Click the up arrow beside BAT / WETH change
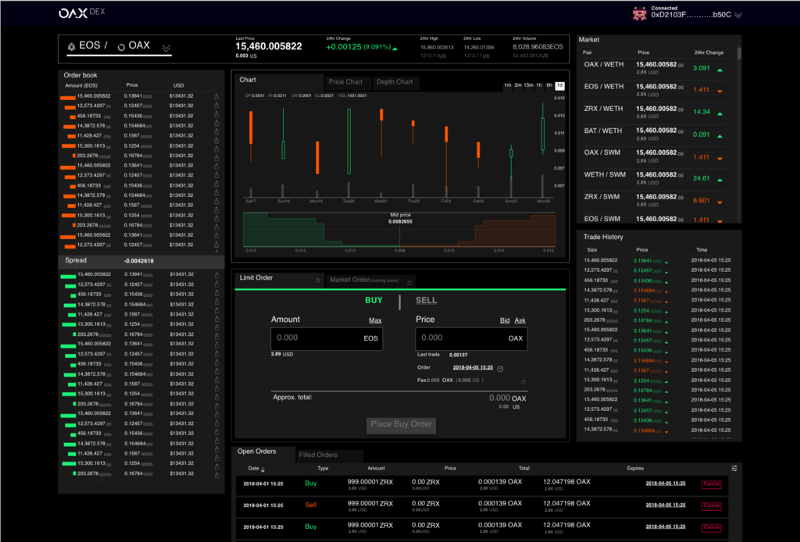This screenshot has height=542, width=800. coord(720,136)
